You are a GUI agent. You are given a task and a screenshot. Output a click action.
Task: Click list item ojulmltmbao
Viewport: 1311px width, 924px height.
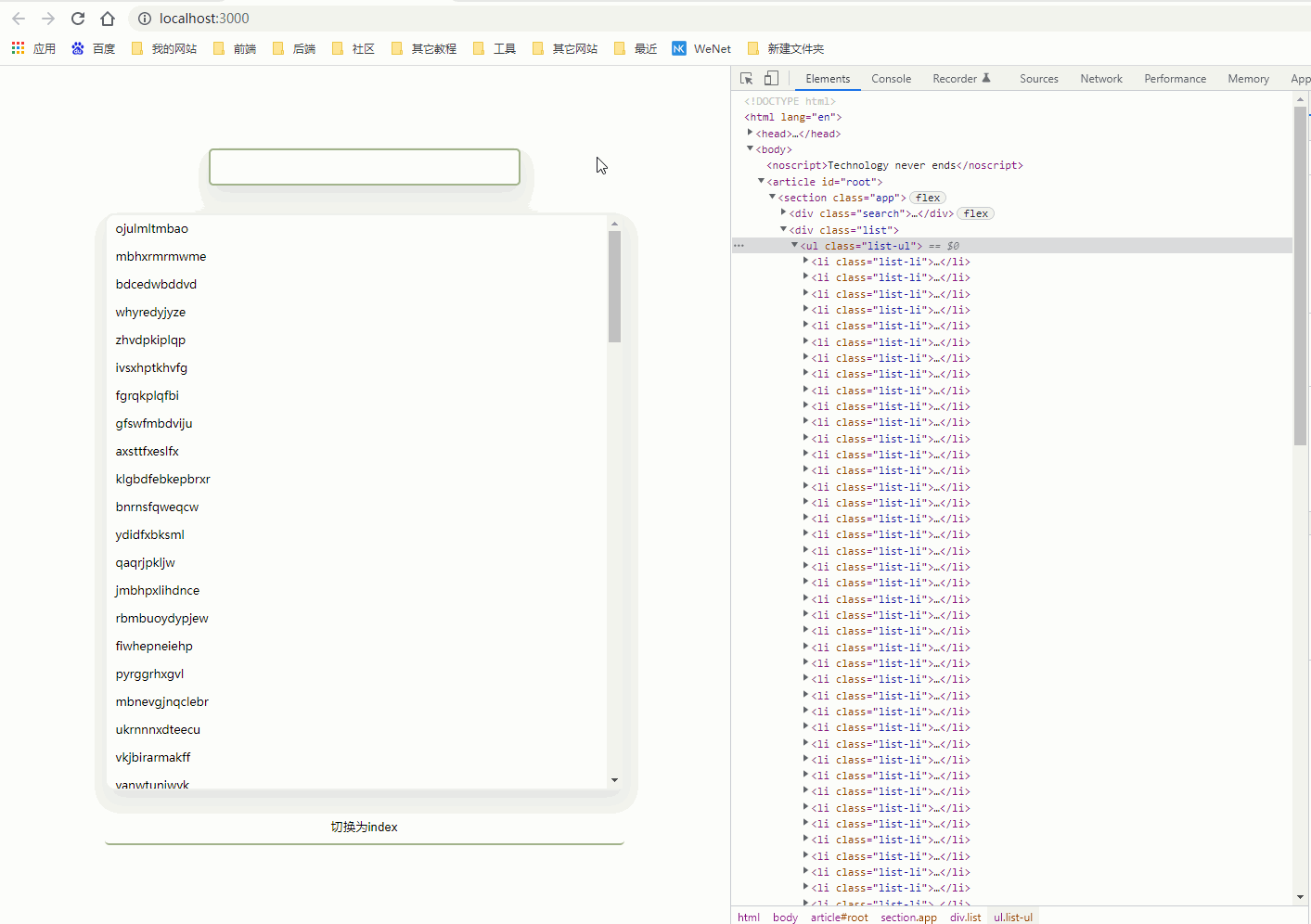tap(152, 229)
